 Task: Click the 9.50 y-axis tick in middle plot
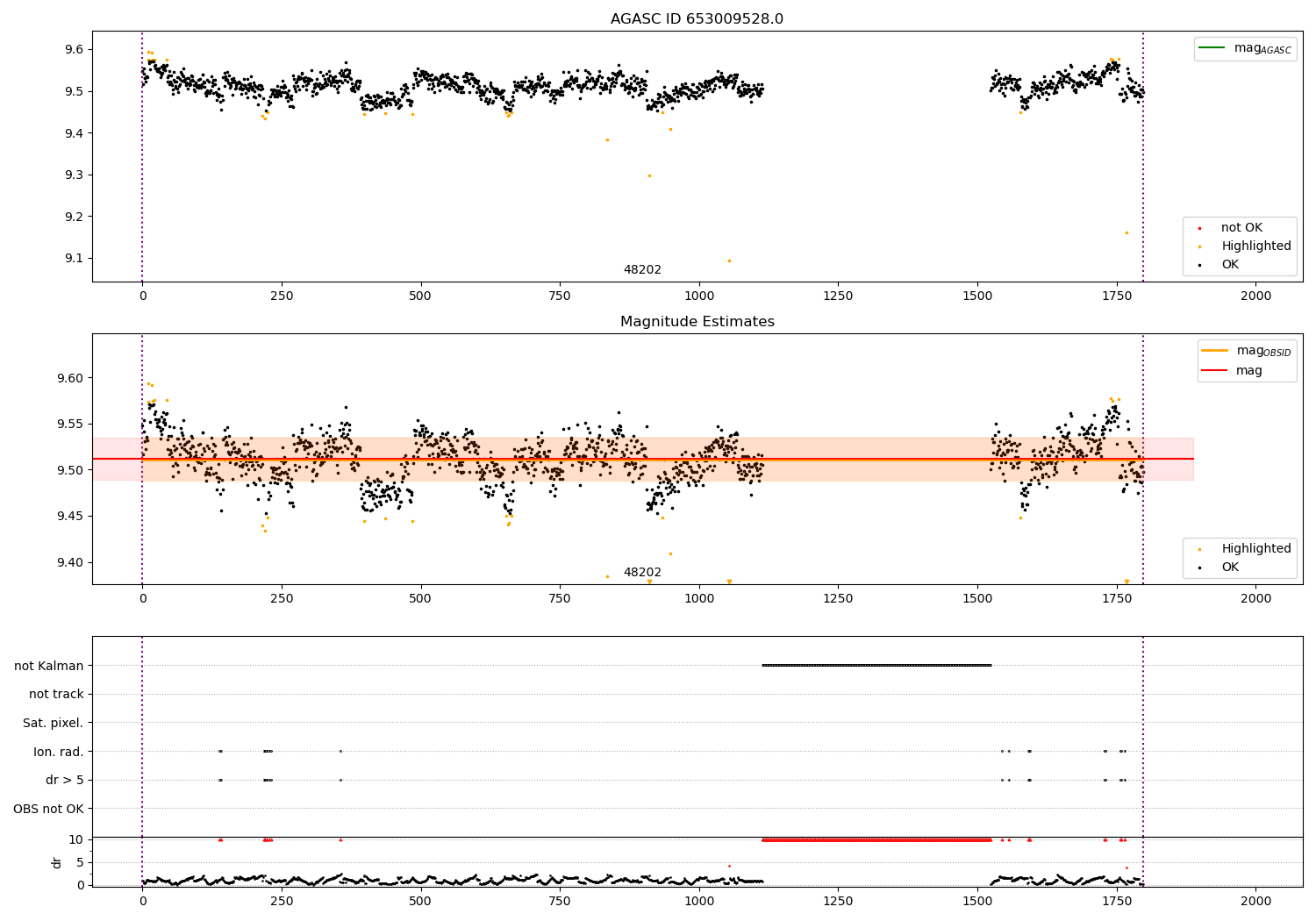tap(70, 471)
